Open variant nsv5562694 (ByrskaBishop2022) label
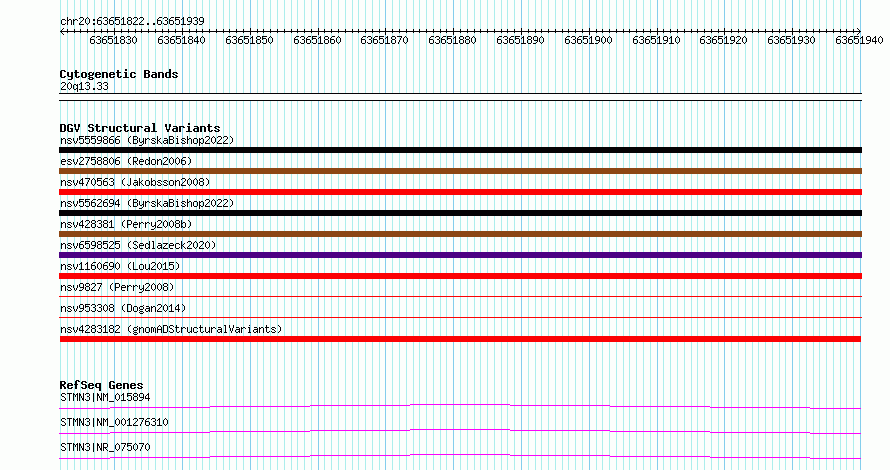This screenshot has height=470, width=890. coord(147,203)
